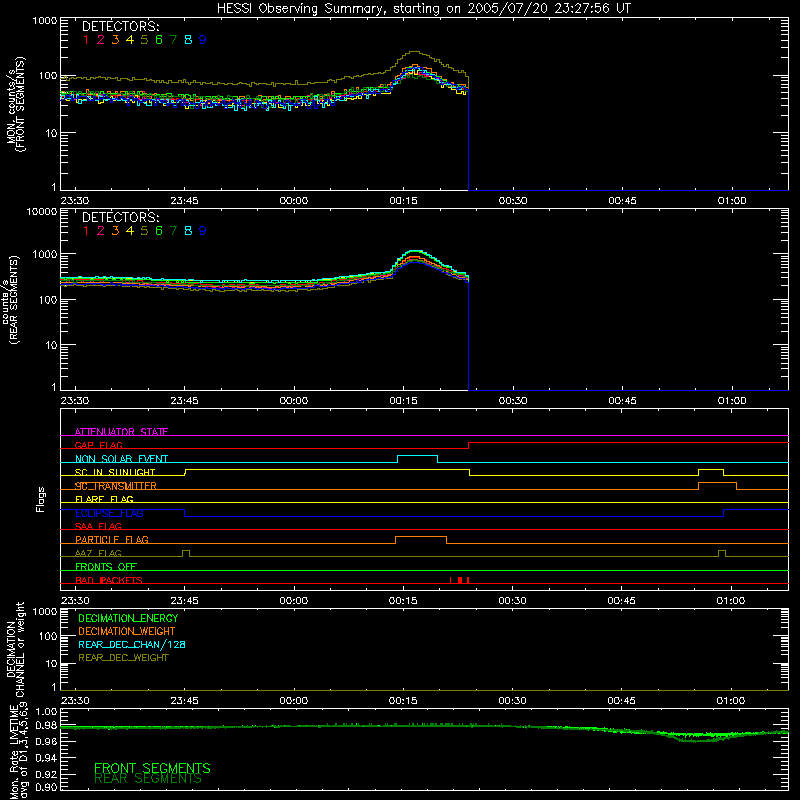
Task: Click the ATTENUATOR_STATE flag label
Action: click(x=121, y=432)
